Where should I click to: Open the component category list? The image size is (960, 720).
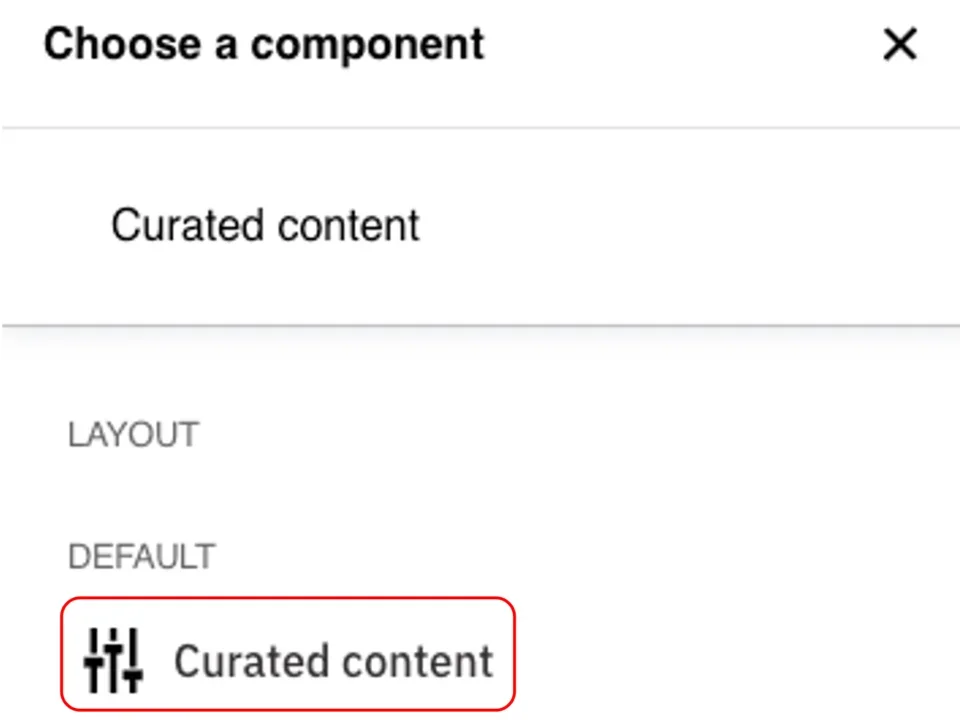(x=133, y=434)
